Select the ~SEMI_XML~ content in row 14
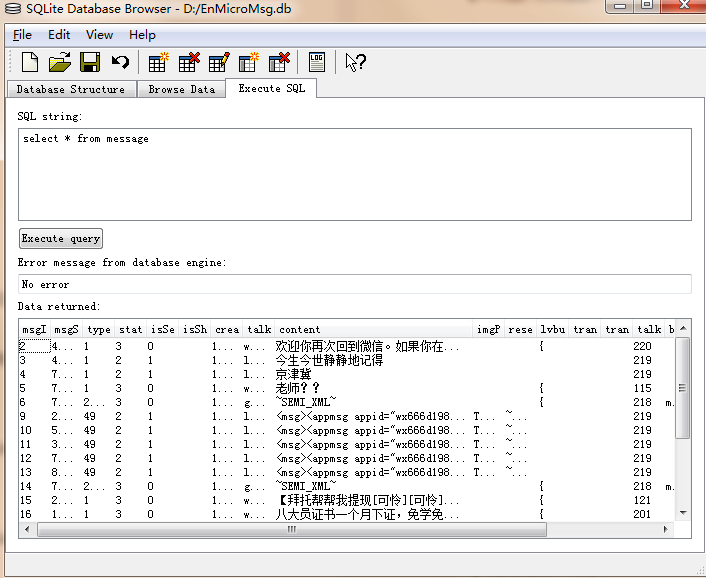The width and height of the screenshot is (706, 578). click(x=373, y=486)
